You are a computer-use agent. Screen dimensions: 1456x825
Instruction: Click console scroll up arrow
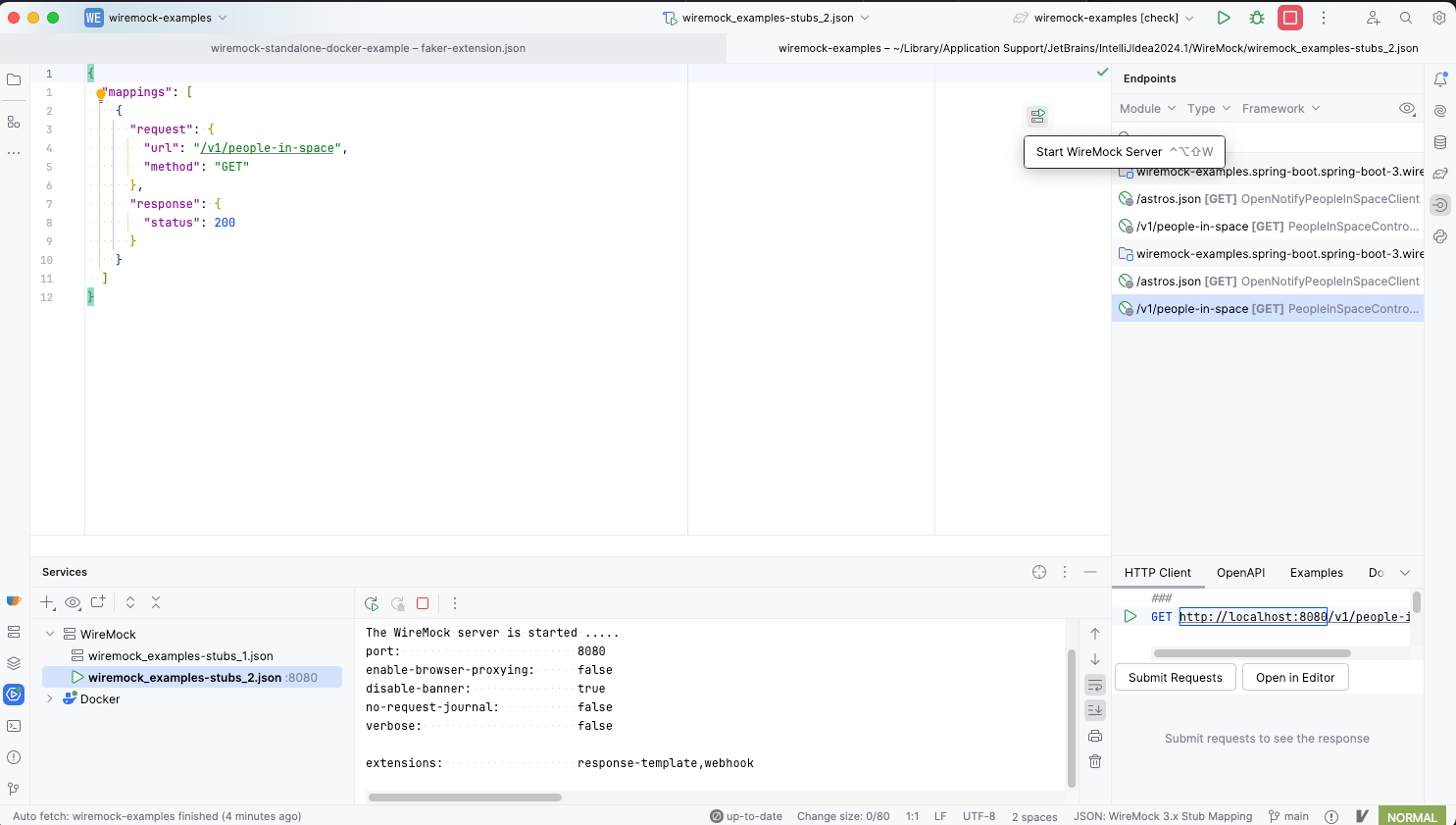(x=1095, y=634)
